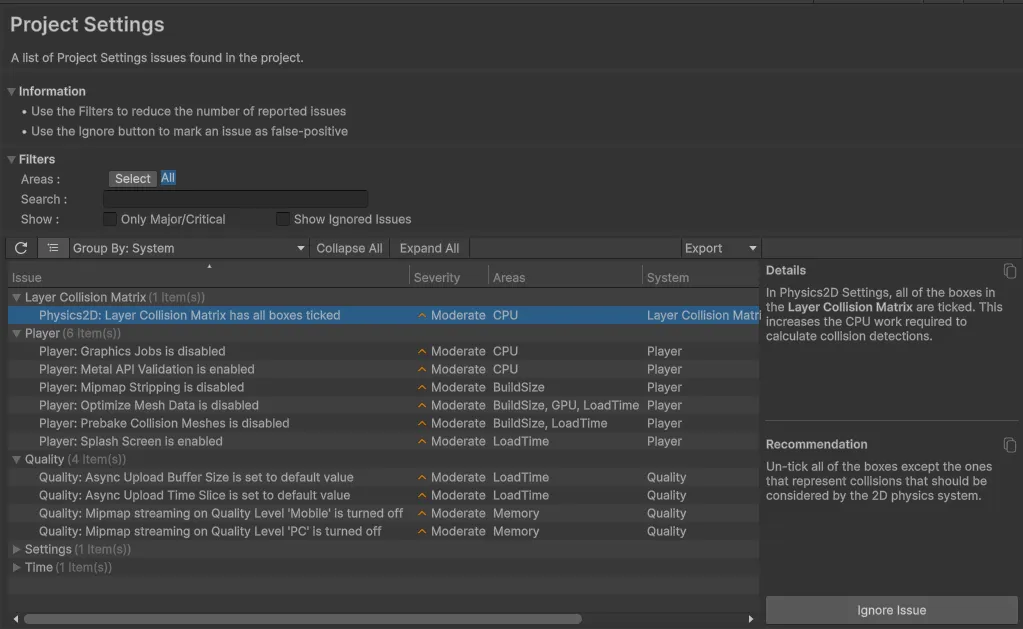Click the left arrow of the horizontal scrollbar
Viewport: 1023px width, 629px height.
coord(15,619)
